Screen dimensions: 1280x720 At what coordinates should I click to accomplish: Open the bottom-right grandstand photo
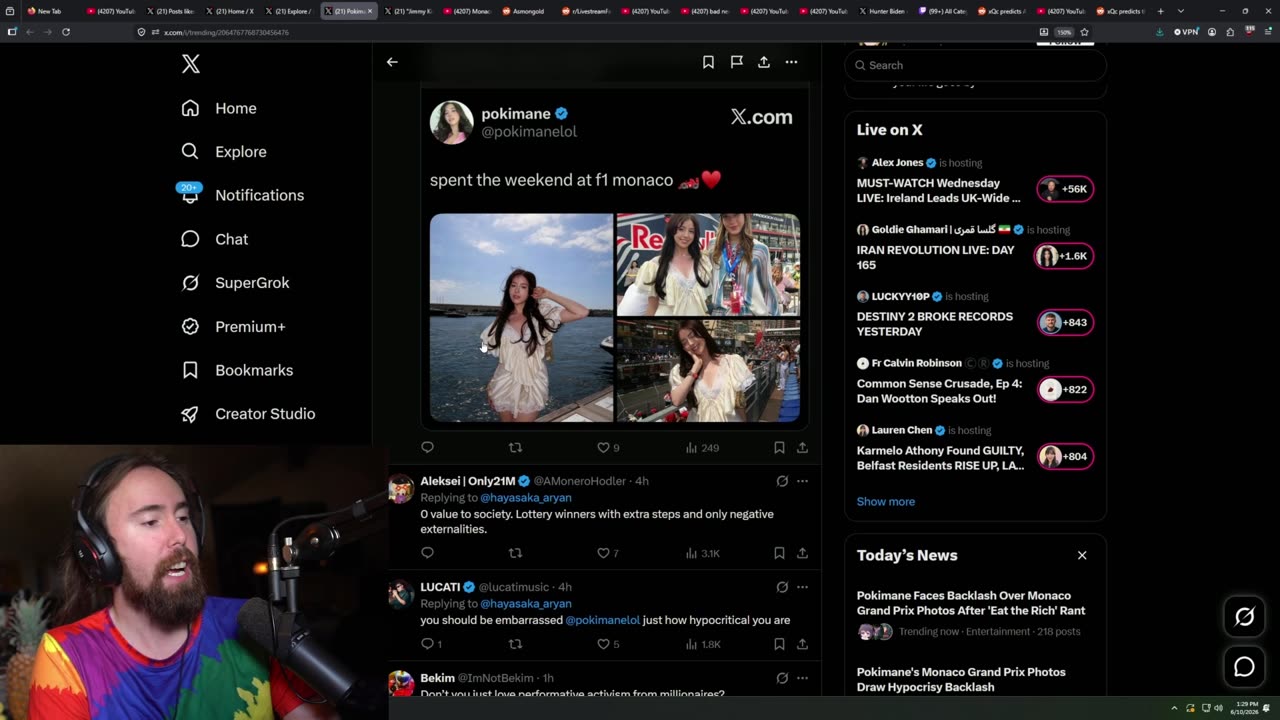coord(708,371)
